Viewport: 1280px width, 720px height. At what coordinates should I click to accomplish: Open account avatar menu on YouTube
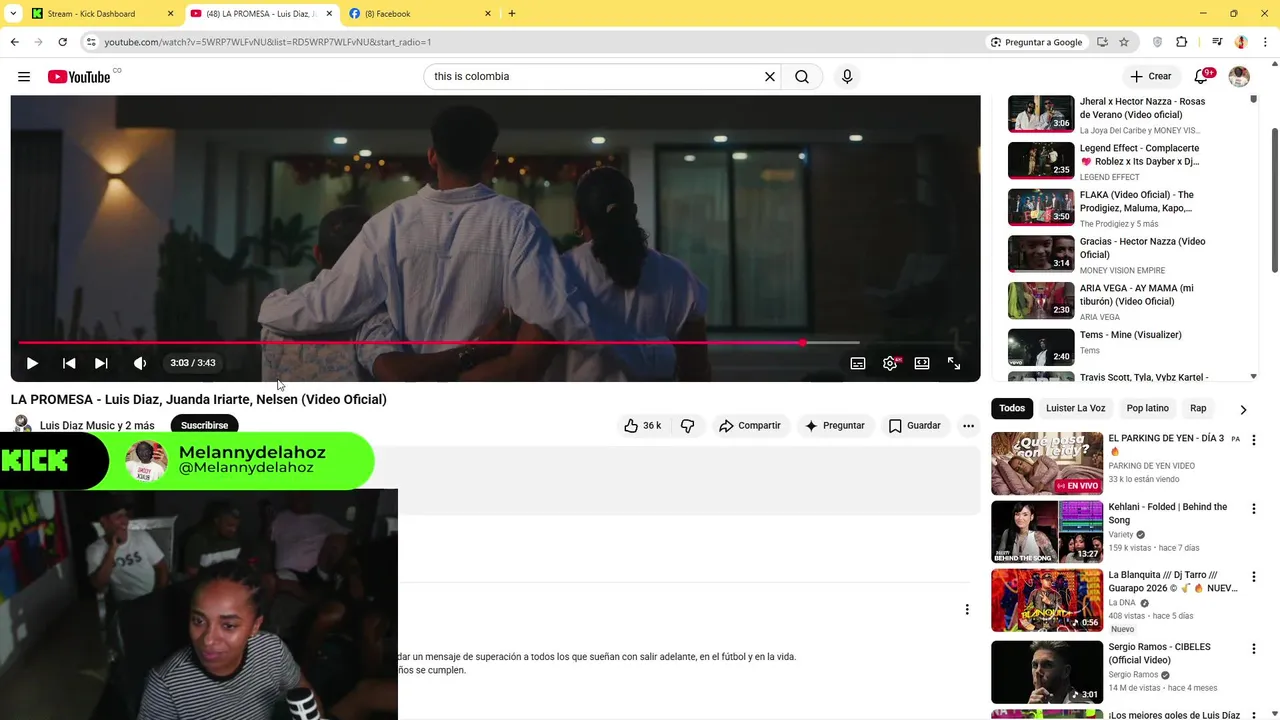tap(1239, 77)
